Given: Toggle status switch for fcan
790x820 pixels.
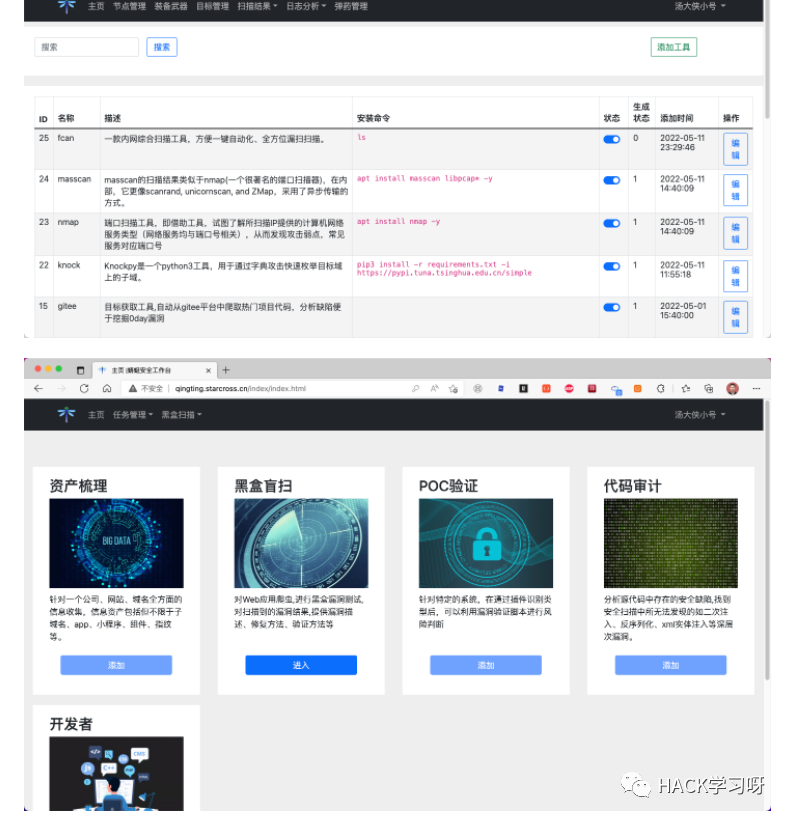Looking at the screenshot, I should (x=612, y=139).
